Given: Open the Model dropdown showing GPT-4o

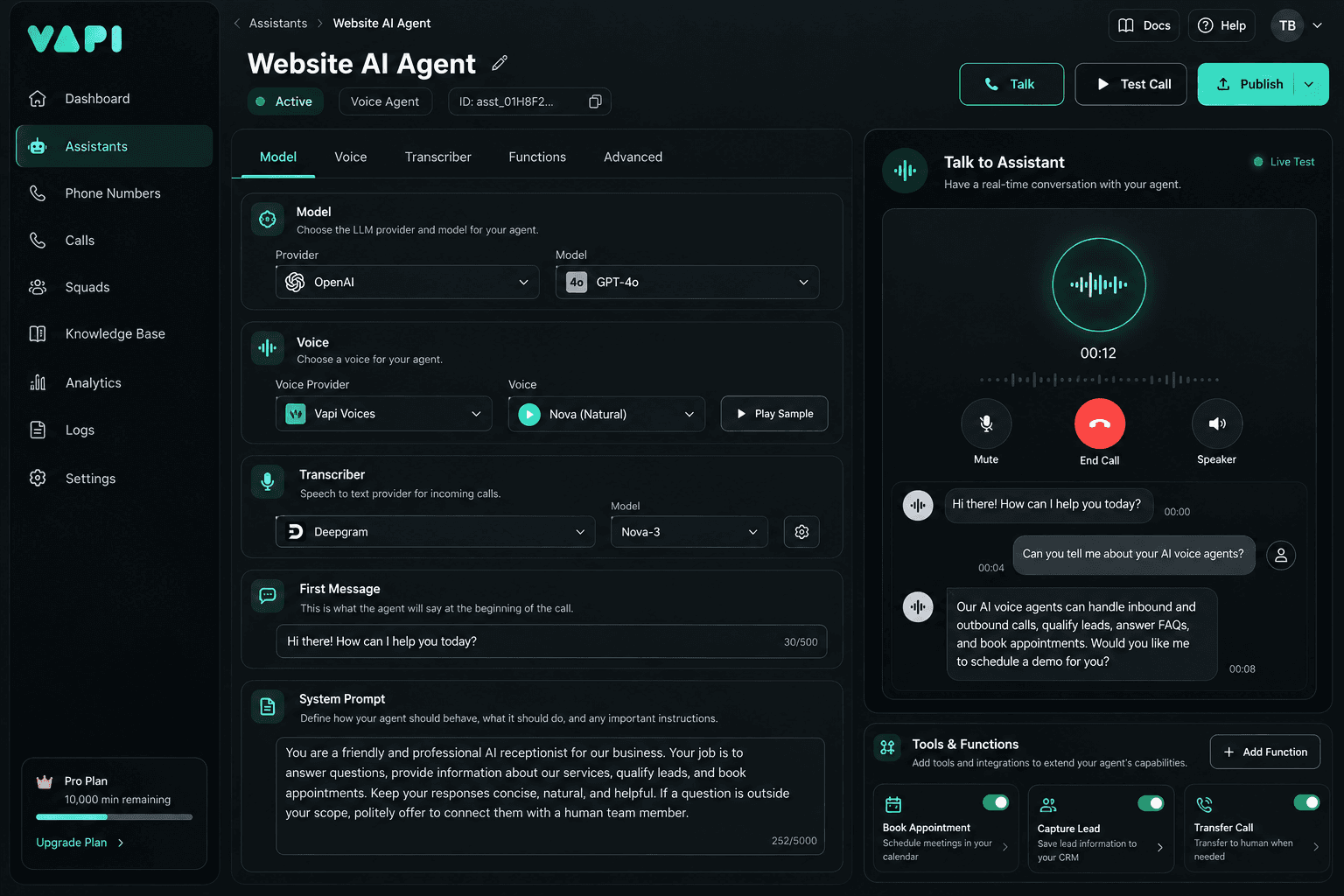Looking at the screenshot, I should click(688, 282).
